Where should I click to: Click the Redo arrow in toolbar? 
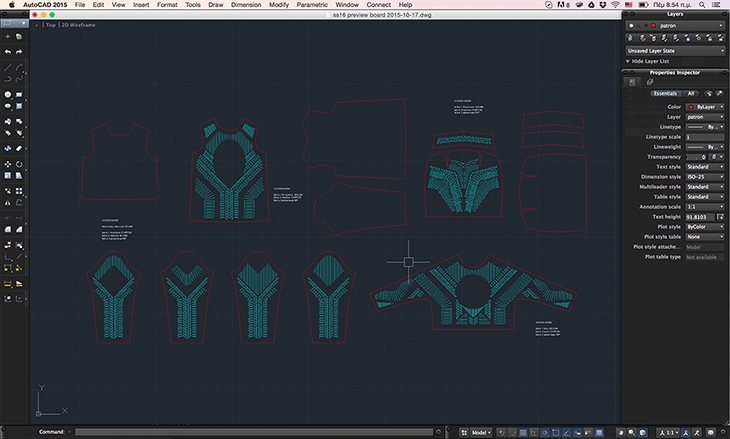pos(19,52)
